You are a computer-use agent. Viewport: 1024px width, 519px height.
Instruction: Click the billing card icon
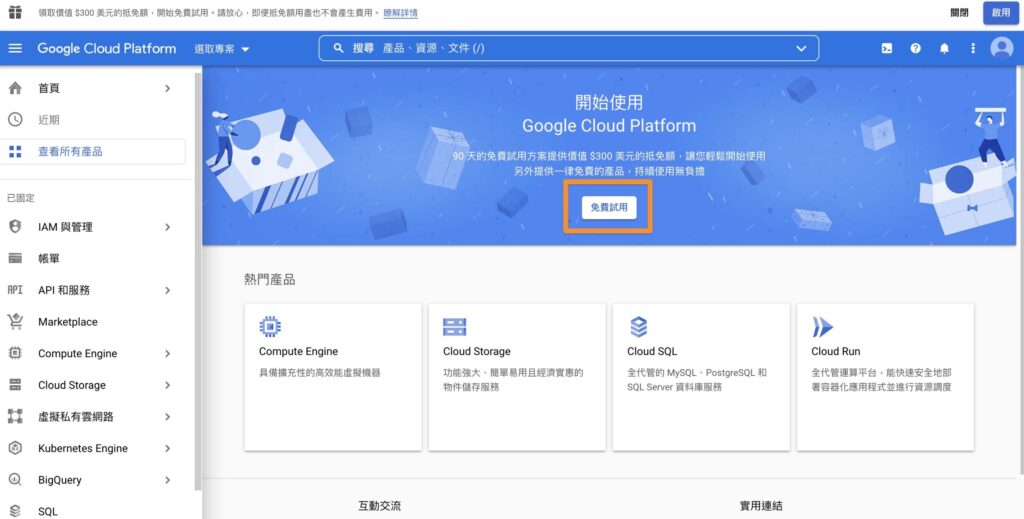pos(15,259)
